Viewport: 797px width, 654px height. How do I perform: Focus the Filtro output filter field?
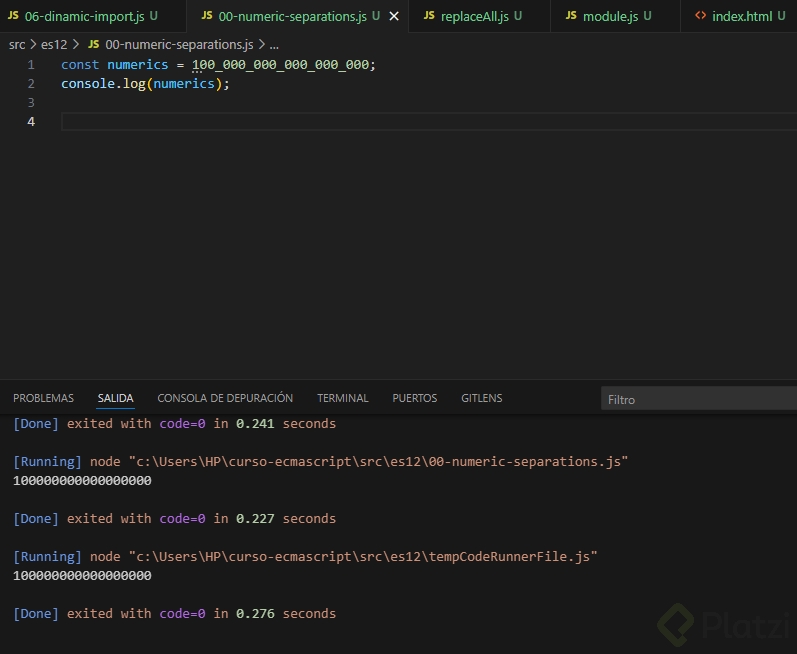pos(697,399)
